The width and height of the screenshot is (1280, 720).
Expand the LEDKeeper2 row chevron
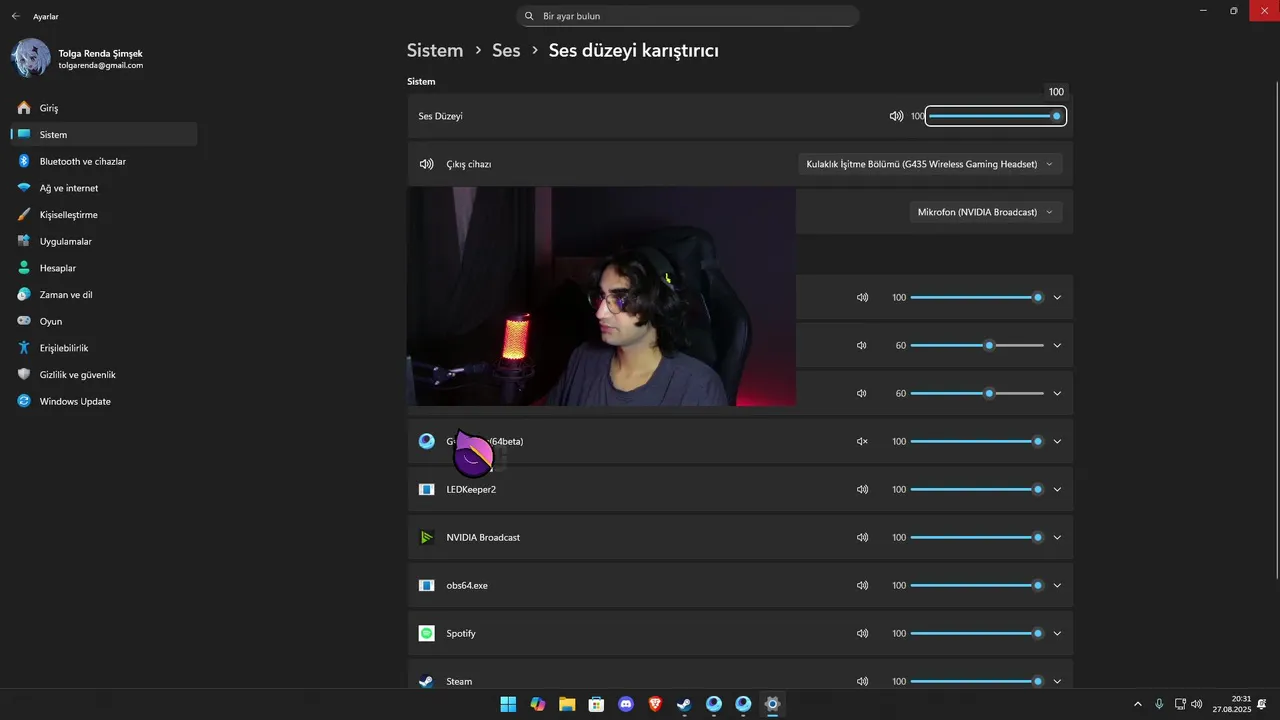(x=1057, y=489)
